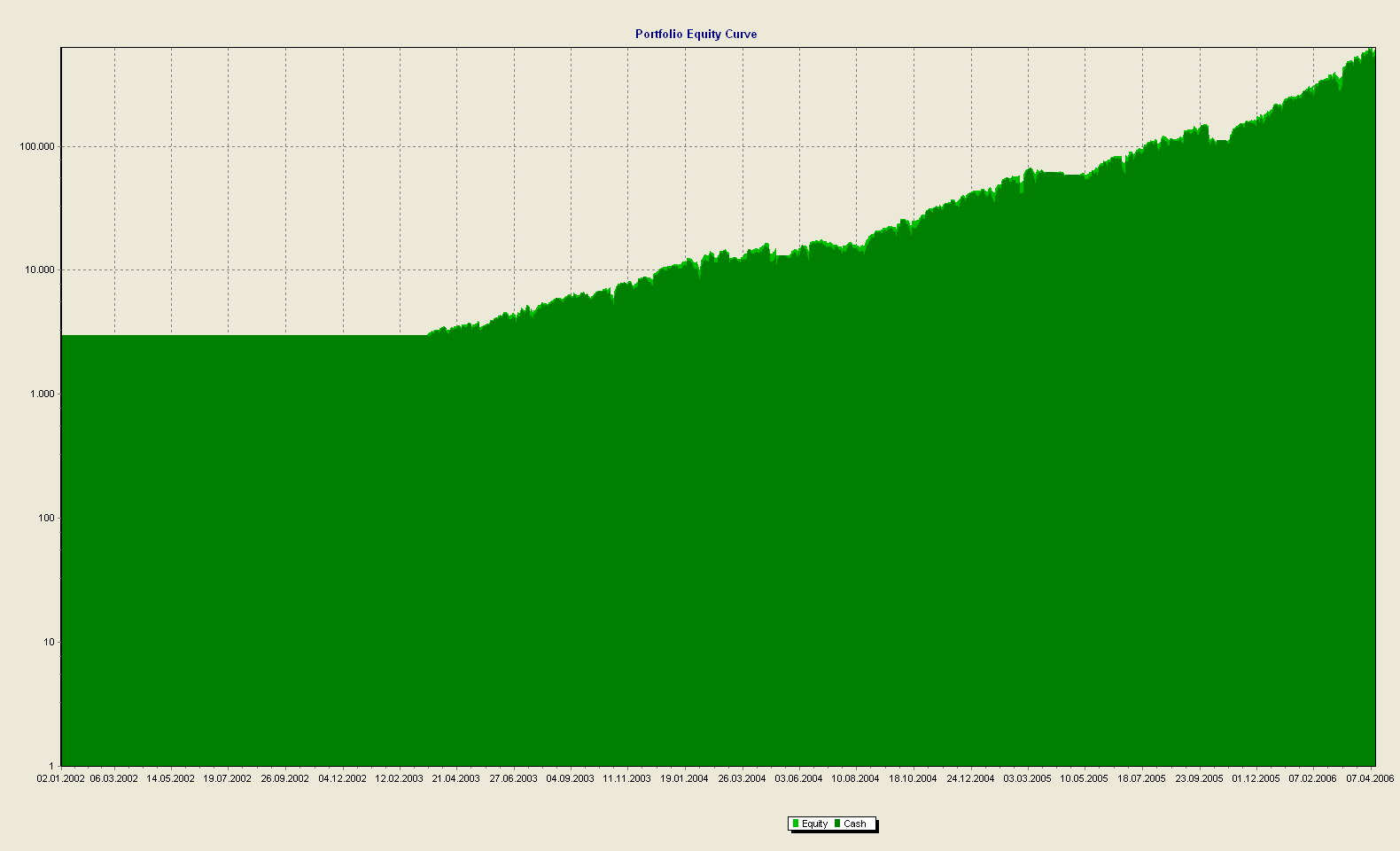Click the 24.12.2004 date label
The width and height of the screenshot is (1400, 851).
(970, 778)
